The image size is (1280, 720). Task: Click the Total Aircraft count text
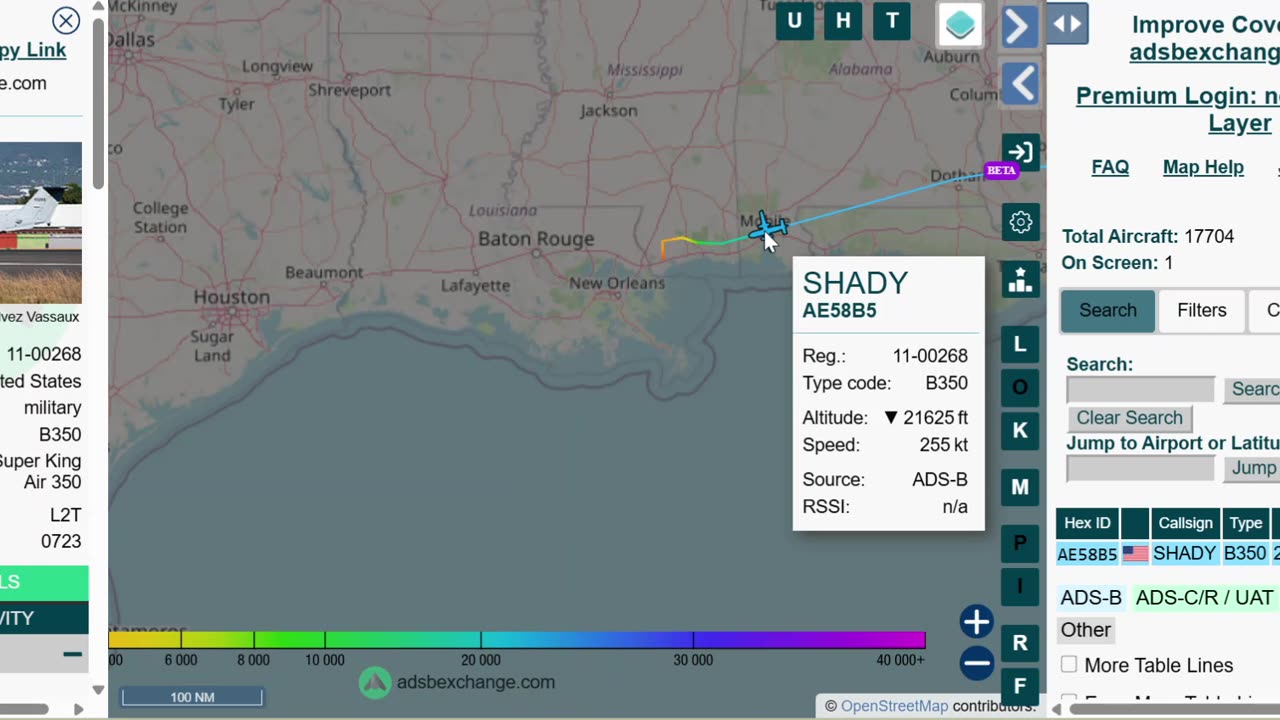[1148, 237]
